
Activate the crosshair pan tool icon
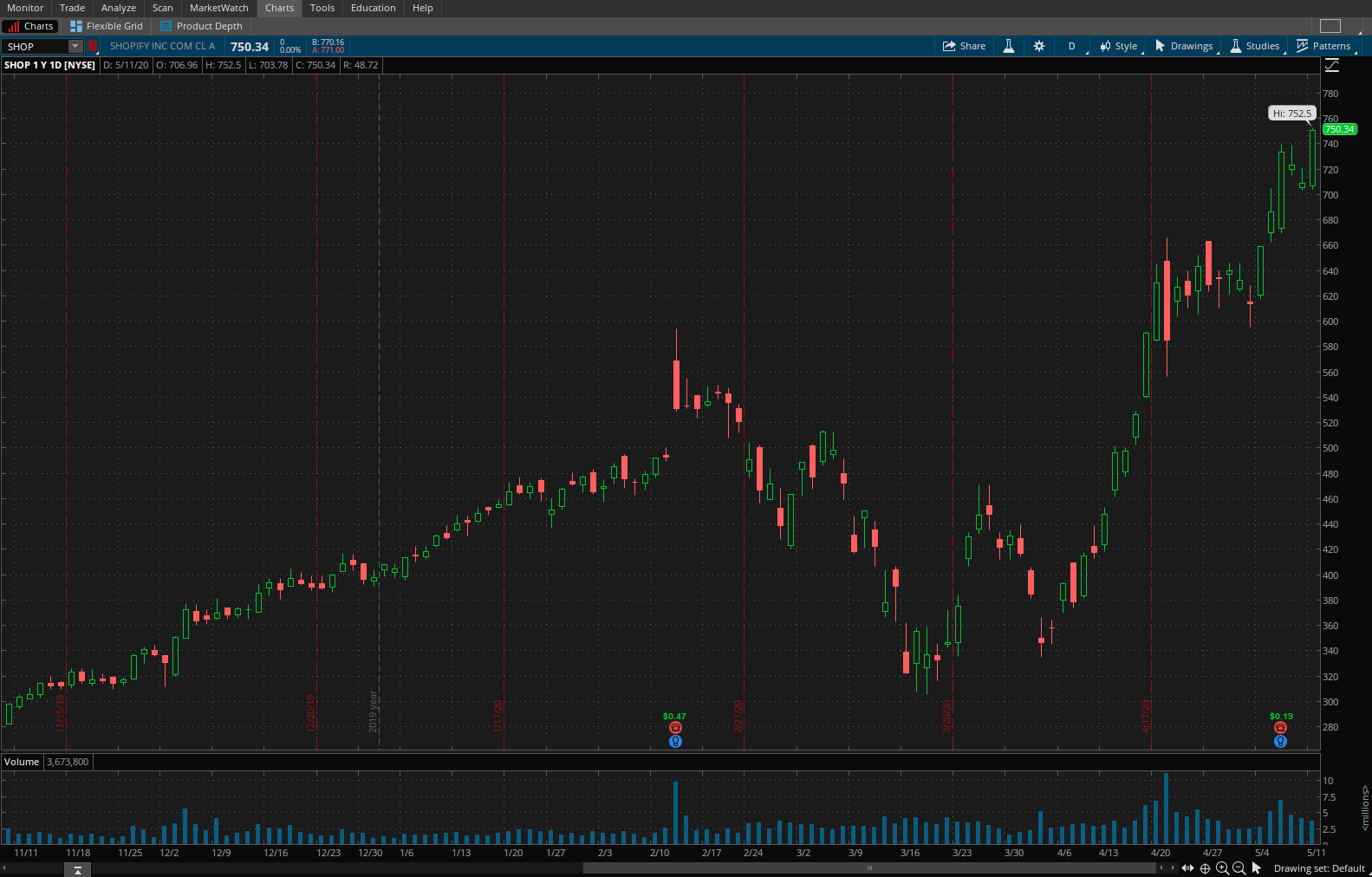pos(1205,868)
